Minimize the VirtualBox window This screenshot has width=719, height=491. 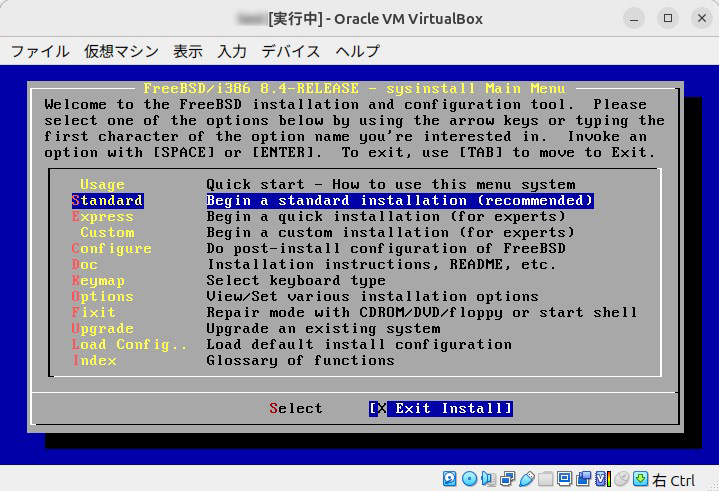click(634, 19)
